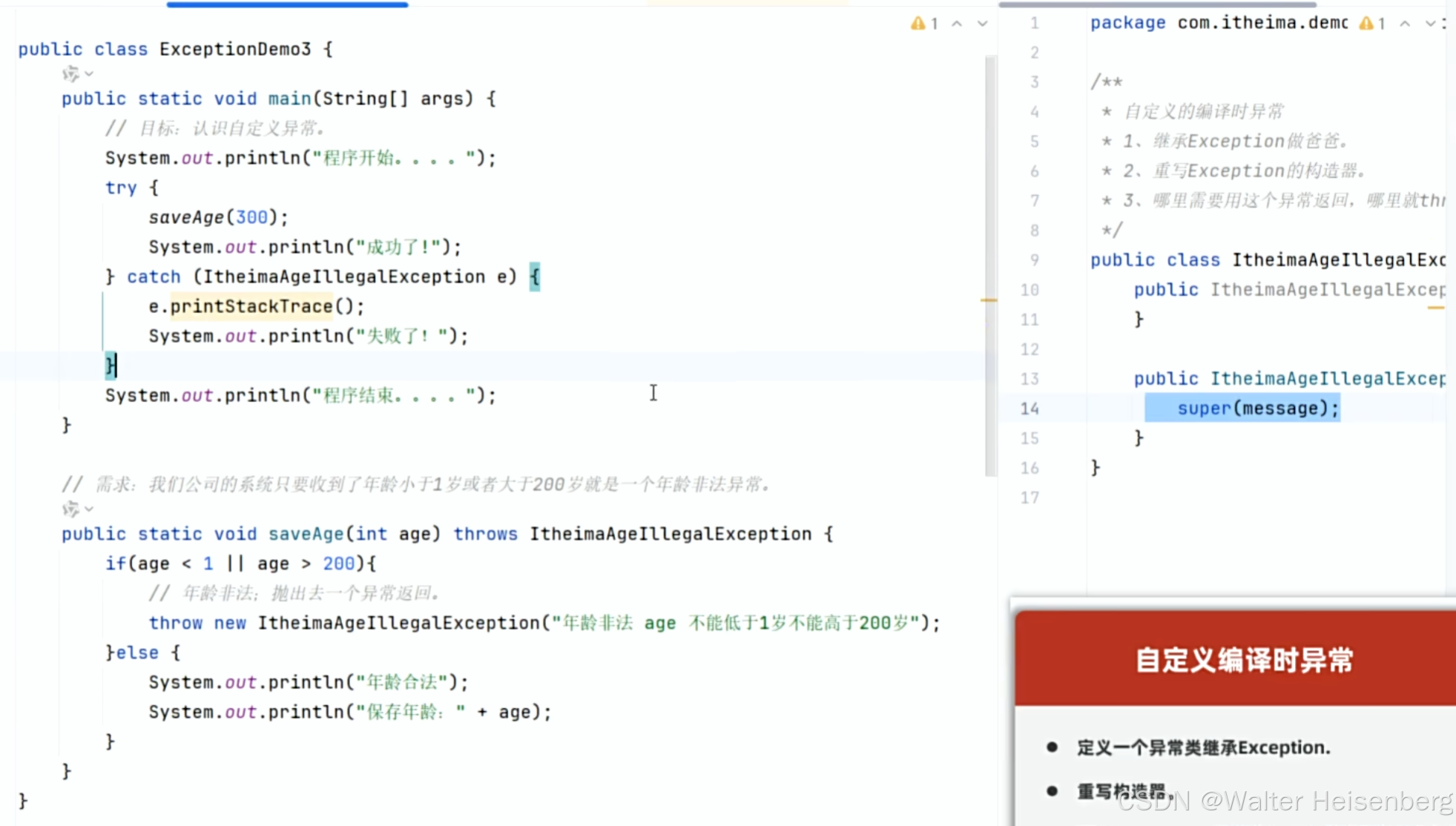Screen dimensions: 1456x826
Task: Click the inlay hint icon above main method
Action: (x=70, y=73)
